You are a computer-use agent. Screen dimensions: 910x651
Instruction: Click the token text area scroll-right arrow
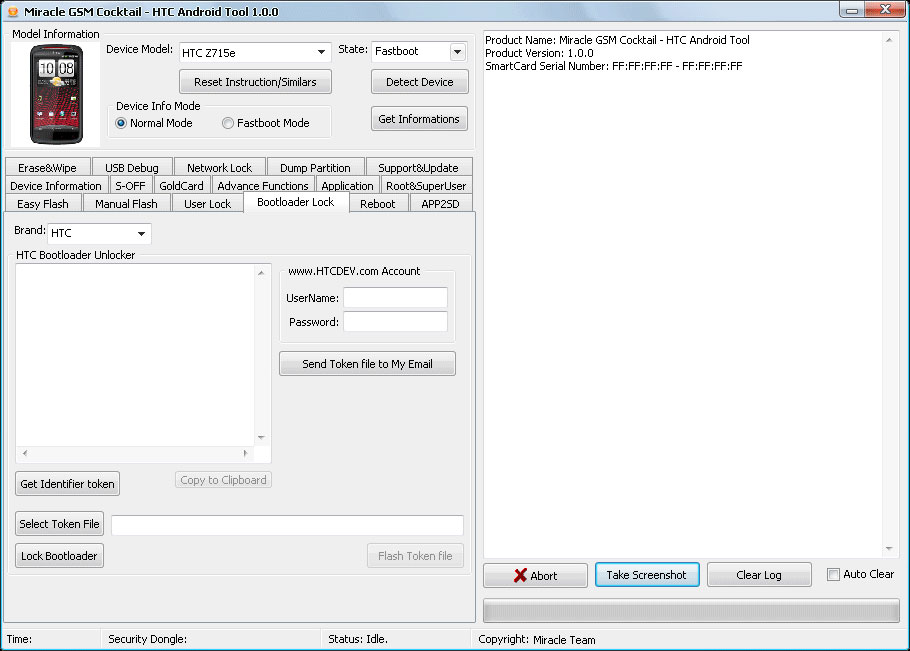(x=245, y=453)
